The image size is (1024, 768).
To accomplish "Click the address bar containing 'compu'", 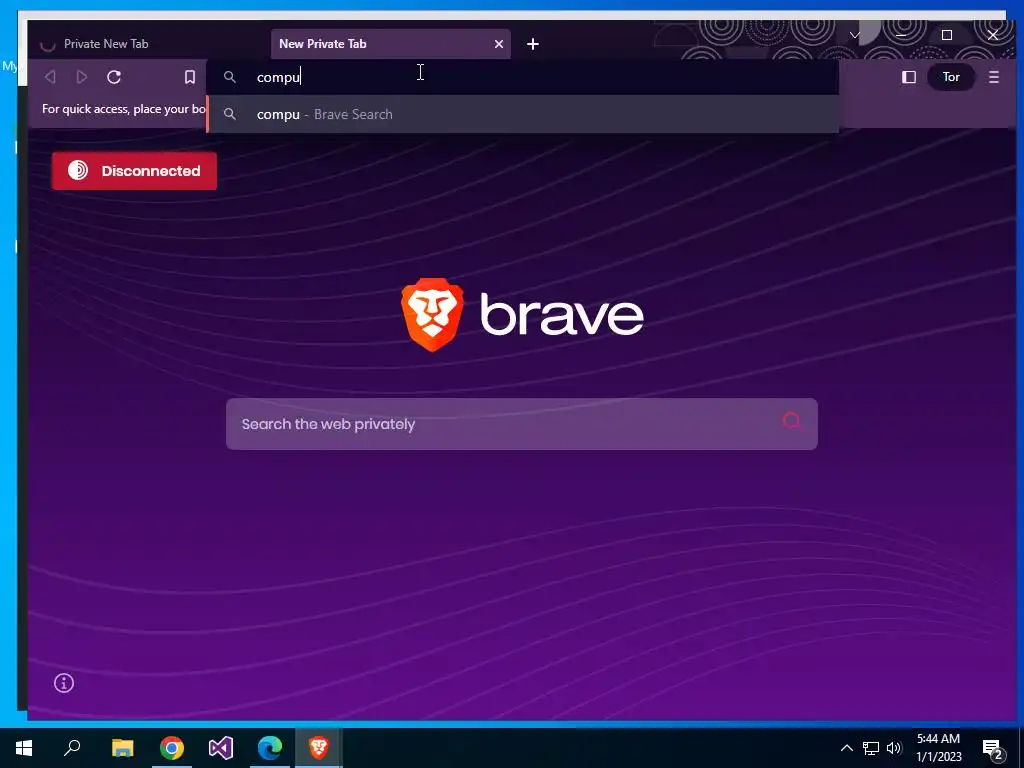I will [x=522, y=77].
